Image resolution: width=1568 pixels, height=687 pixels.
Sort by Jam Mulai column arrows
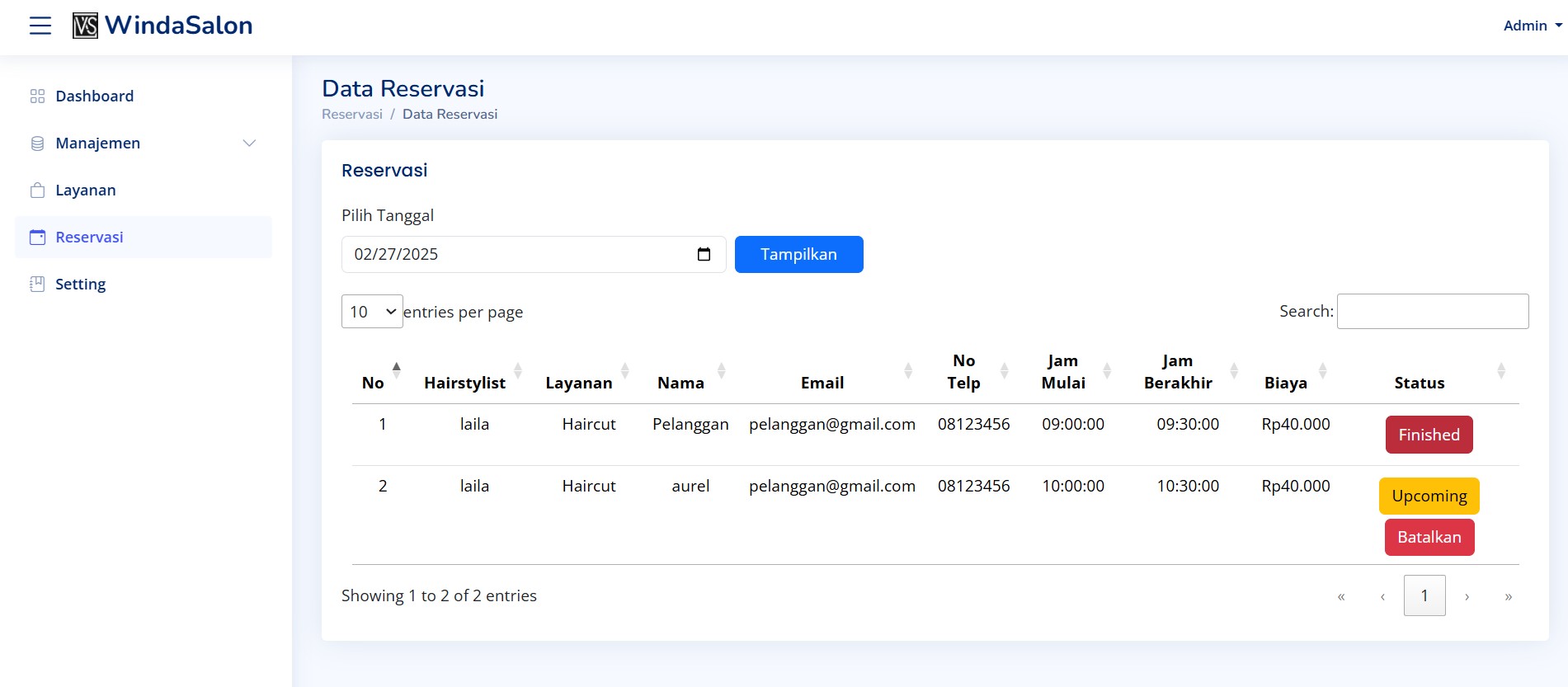click(x=1107, y=371)
